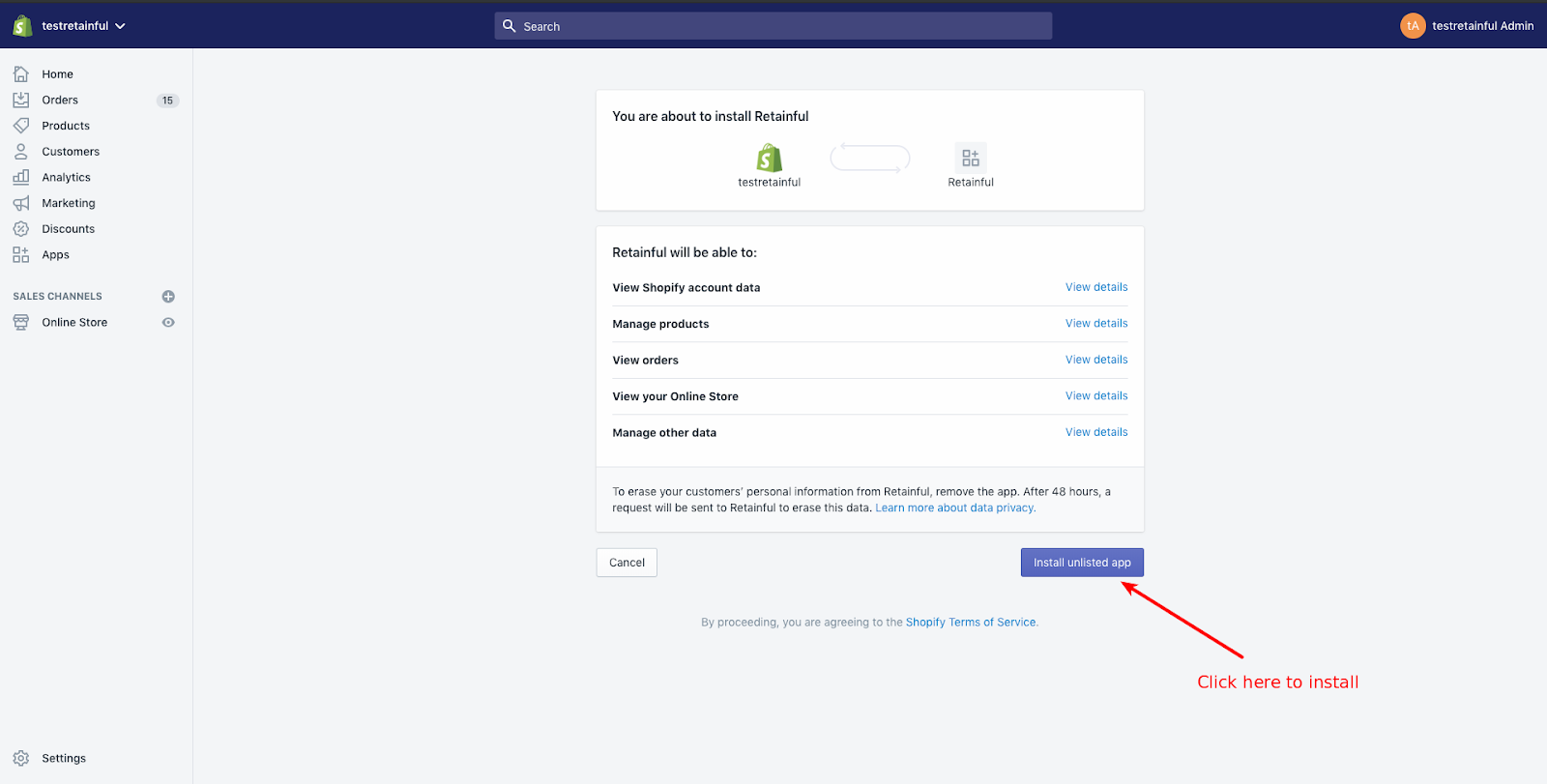
Task: View the Online Store using the eye icon
Action: (x=168, y=323)
